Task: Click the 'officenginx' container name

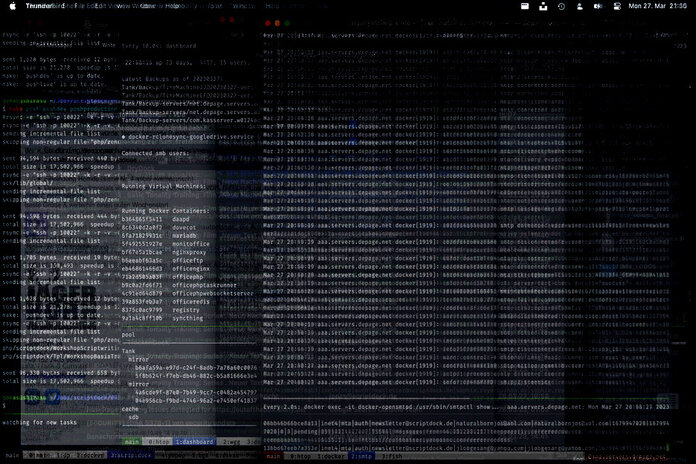Action: point(191,269)
